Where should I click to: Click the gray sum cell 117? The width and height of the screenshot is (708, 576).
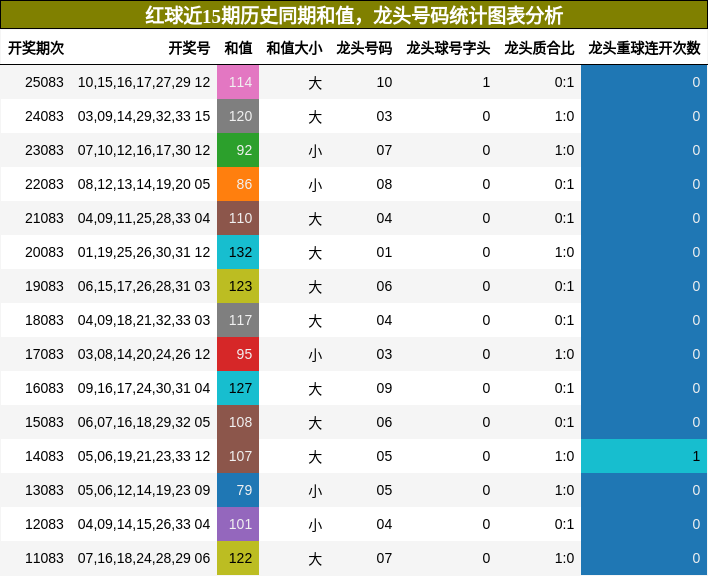238,320
